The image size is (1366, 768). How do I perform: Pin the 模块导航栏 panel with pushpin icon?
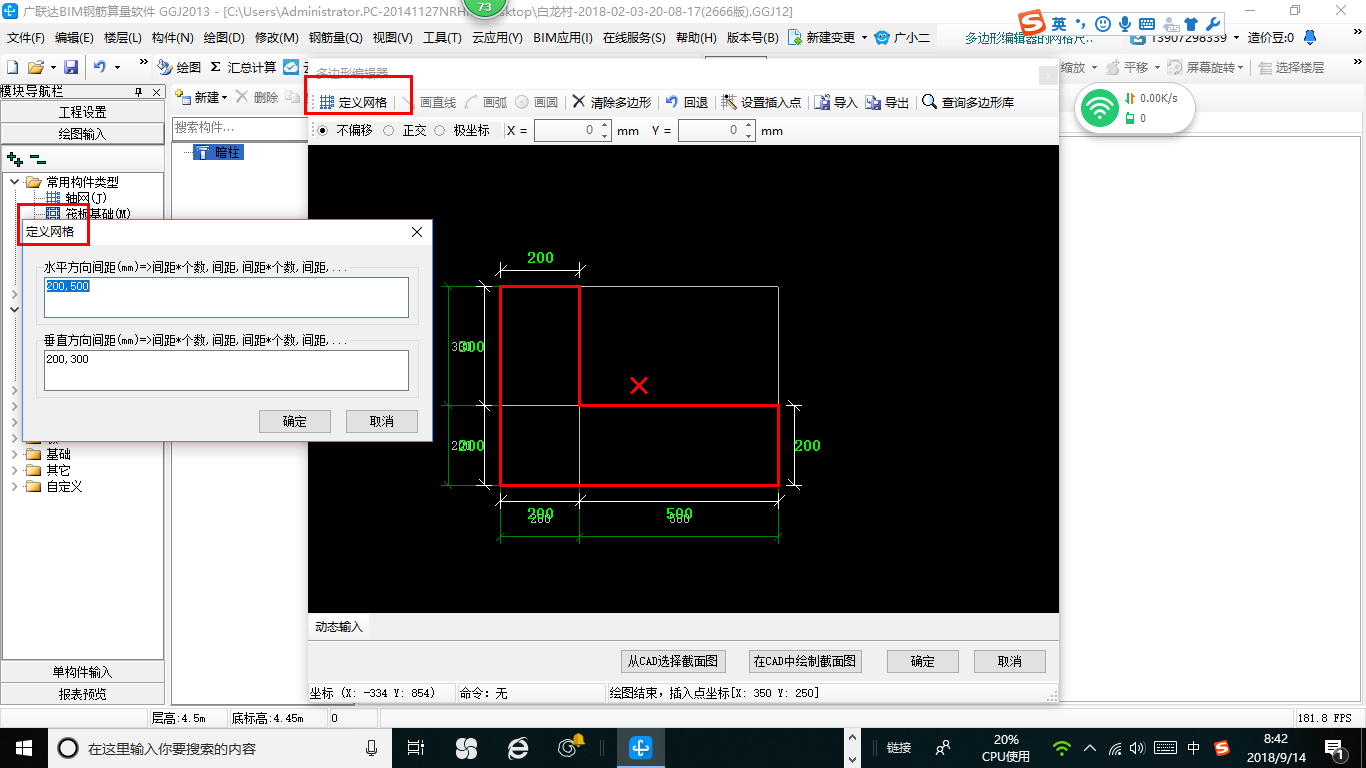coord(138,91)
